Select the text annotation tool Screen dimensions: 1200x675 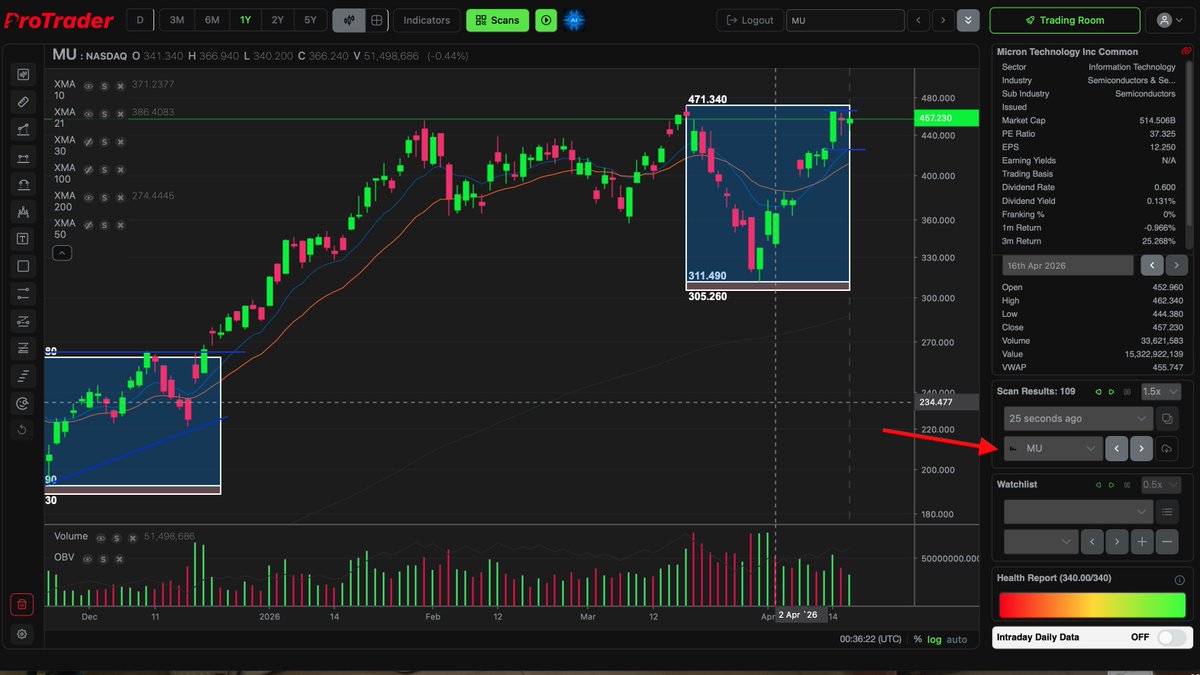tap(22, 238)
